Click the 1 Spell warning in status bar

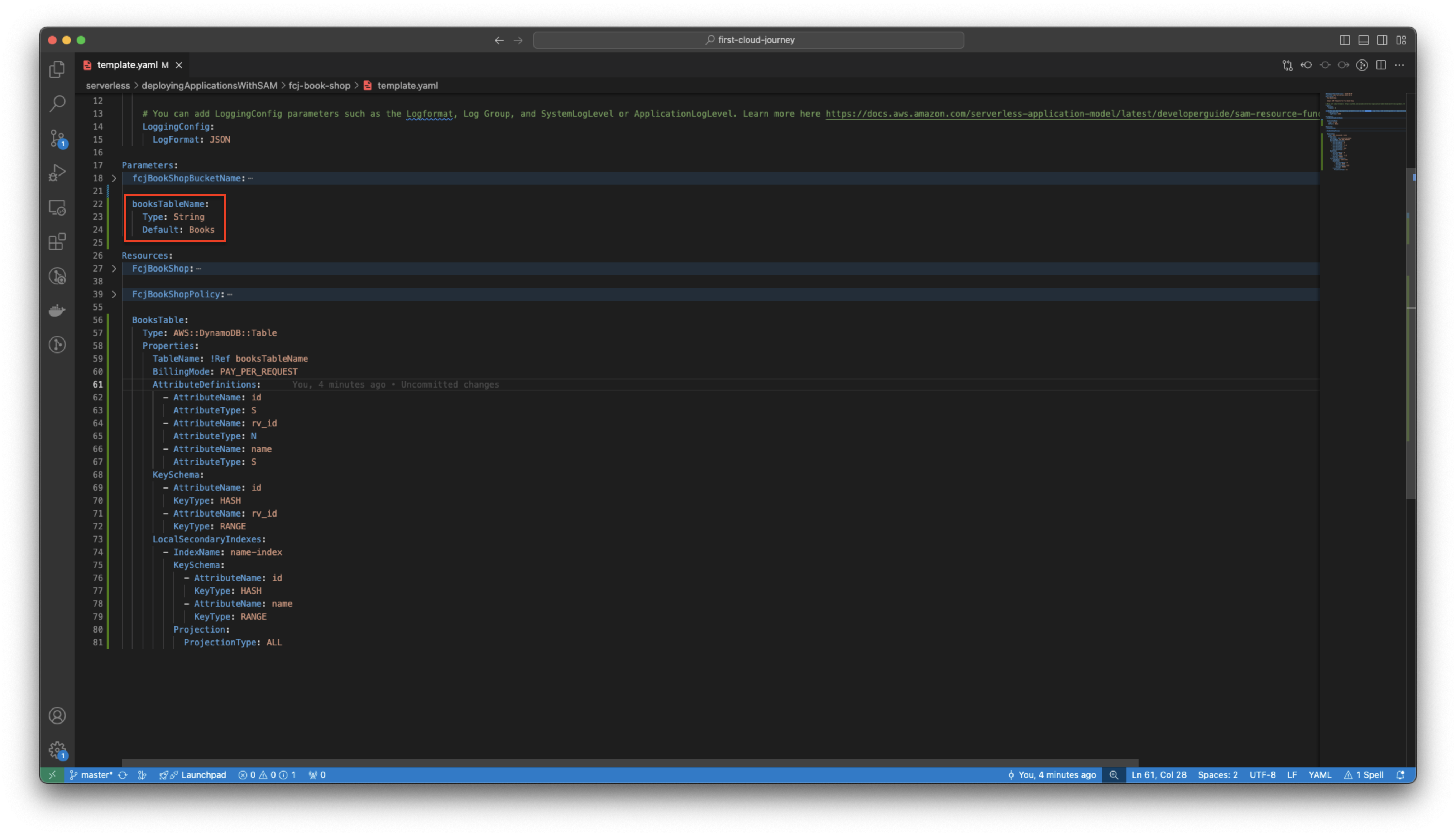point(1364,775)
